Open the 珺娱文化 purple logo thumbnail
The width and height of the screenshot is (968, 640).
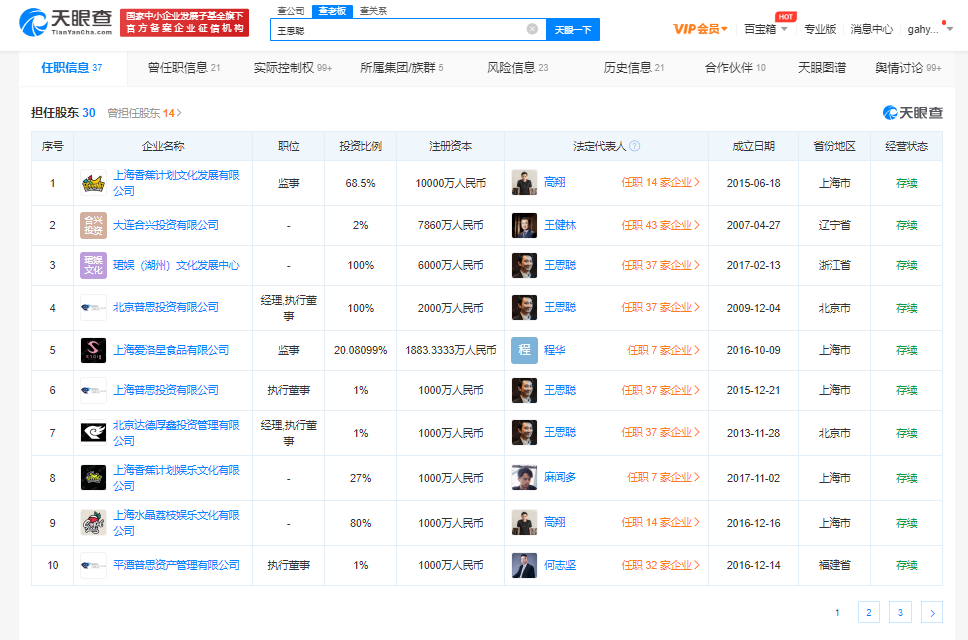[x=93, y=265]
